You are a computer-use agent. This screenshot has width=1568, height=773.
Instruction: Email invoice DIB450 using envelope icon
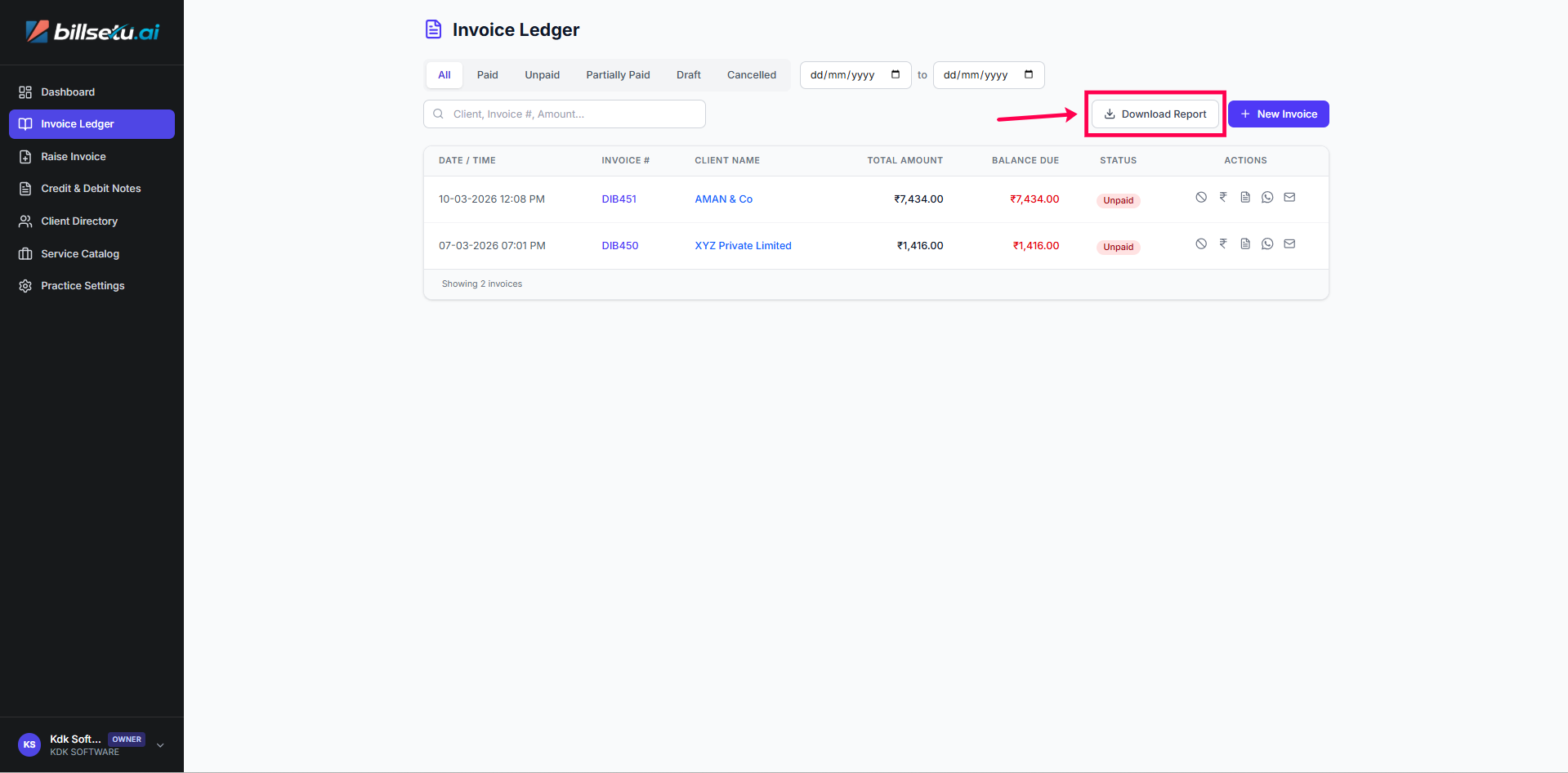tap(1289, 244)
